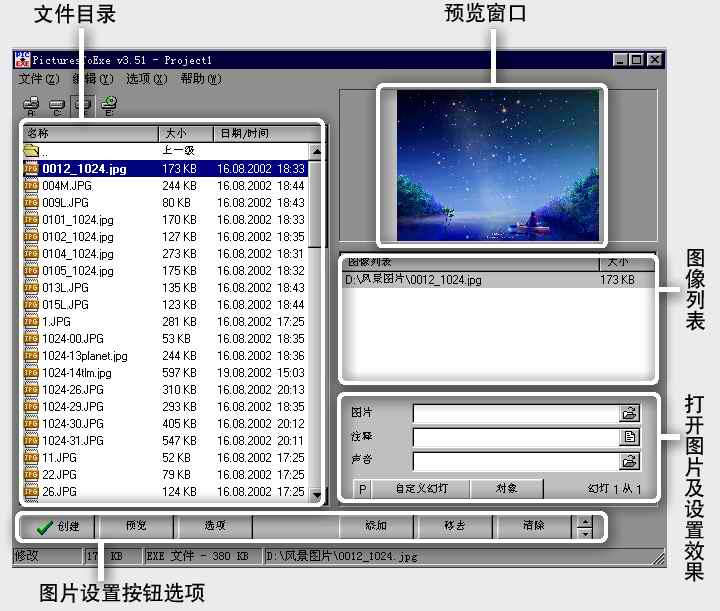Screen dimensions: 720x611
Task: Click the 创建 button with the green checkmark
Action: point(57,527)
